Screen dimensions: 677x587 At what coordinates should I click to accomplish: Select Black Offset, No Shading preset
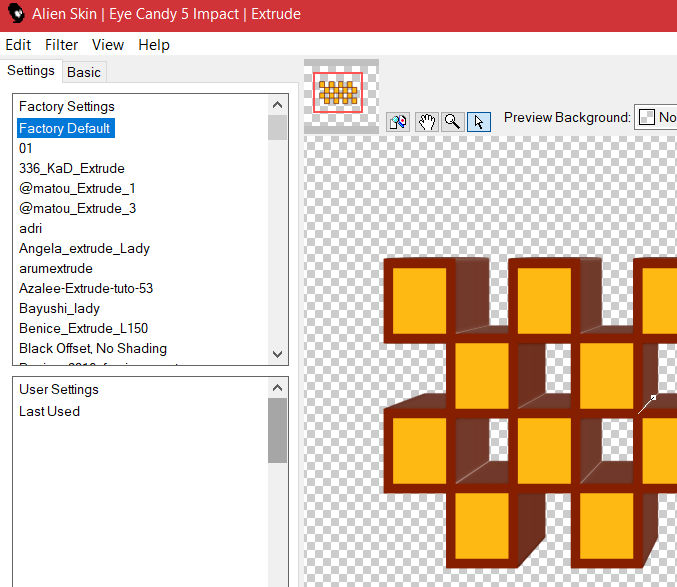point(93,348)
